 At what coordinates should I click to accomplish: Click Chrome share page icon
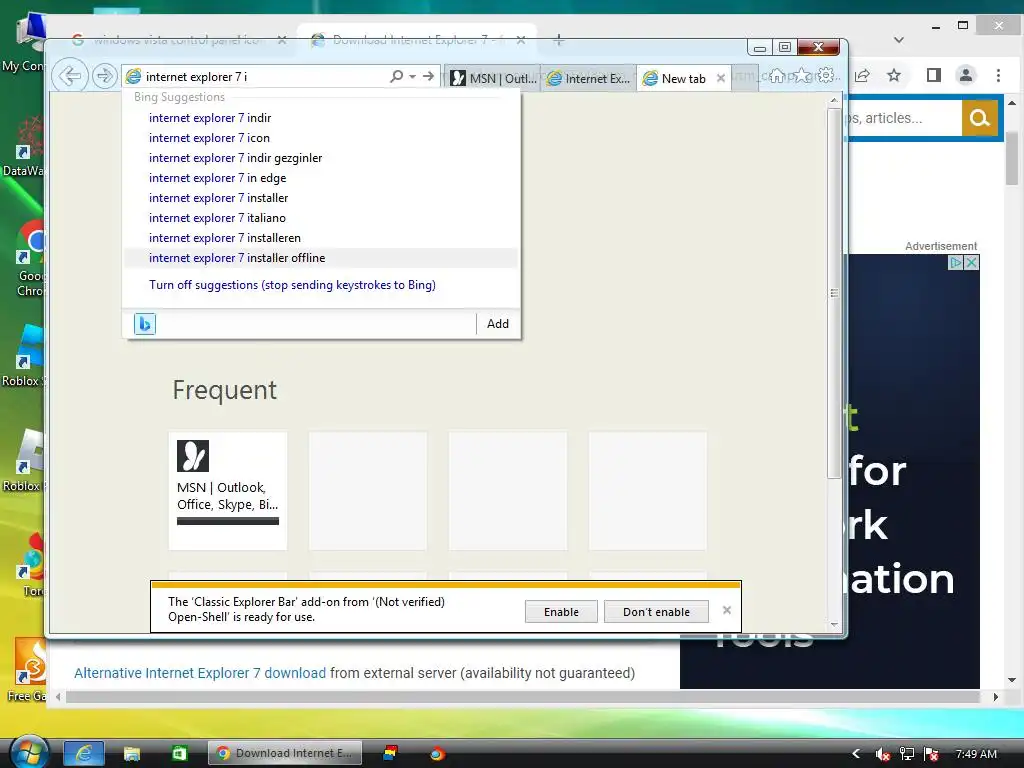click(862, 76)
